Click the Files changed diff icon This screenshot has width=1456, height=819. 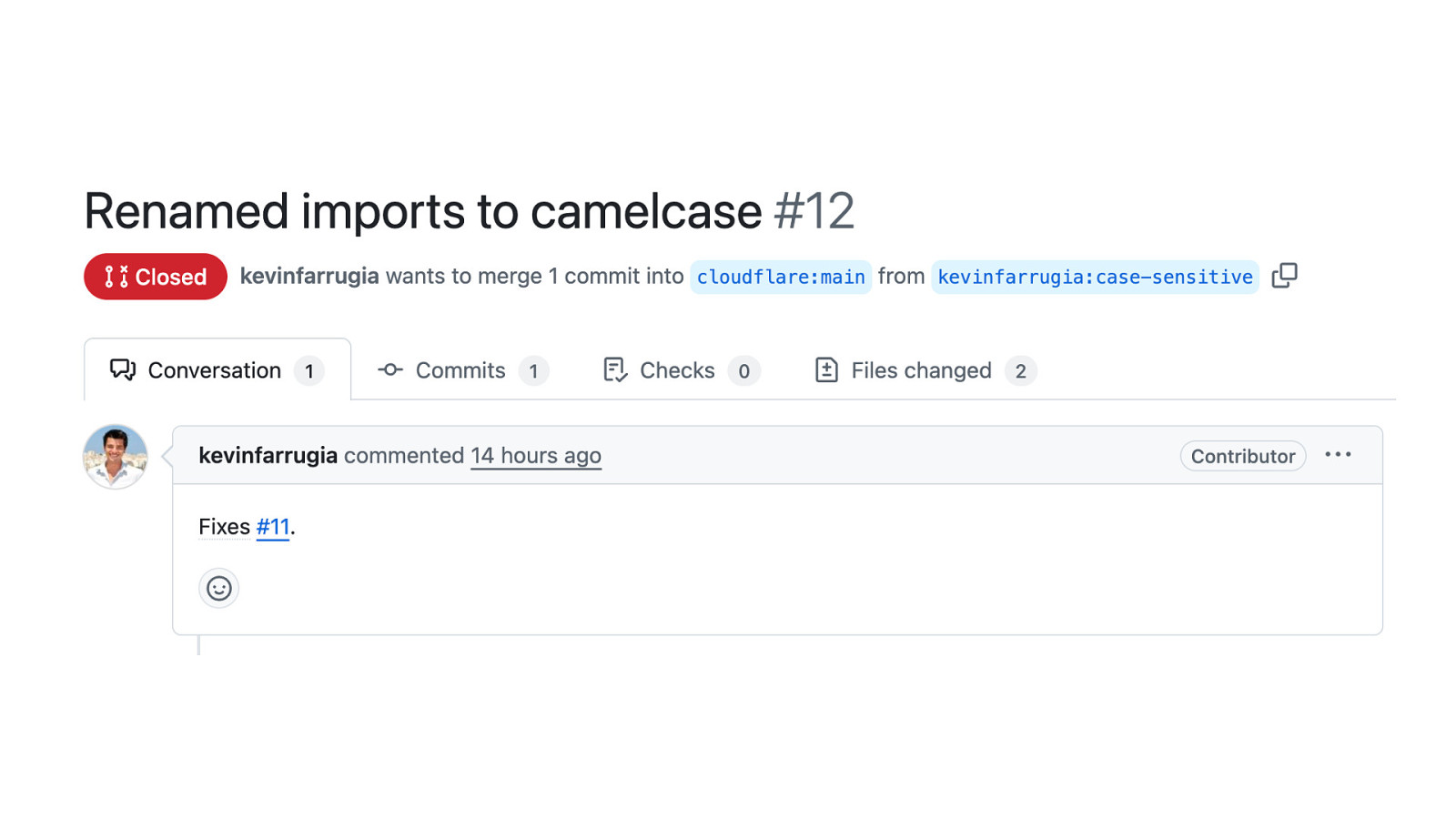pos(826,369)
